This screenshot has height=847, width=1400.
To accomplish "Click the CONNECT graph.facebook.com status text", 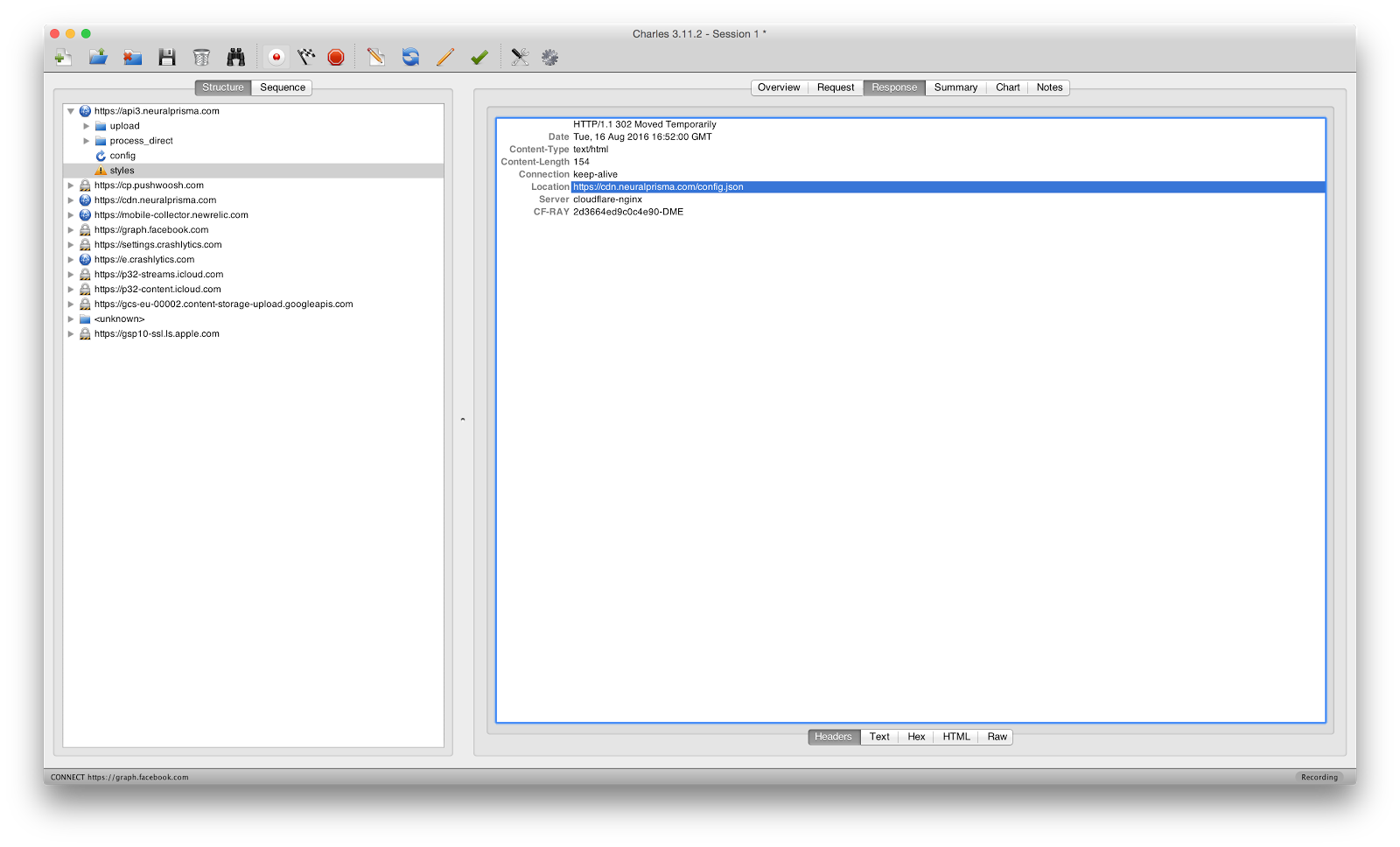I will pos(120,777).
